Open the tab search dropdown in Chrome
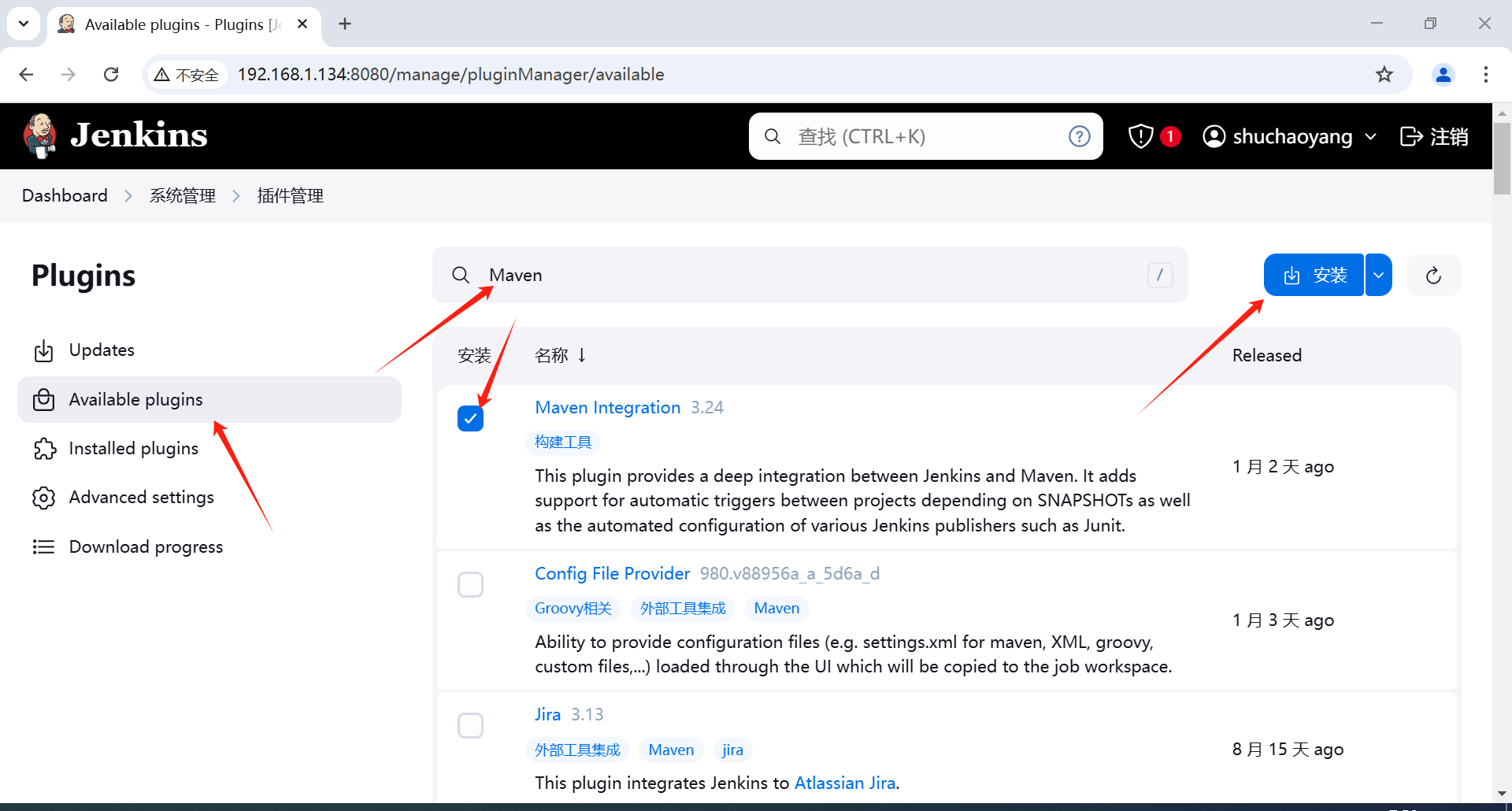Screen dimensions: 1512x811 point(24,24)
